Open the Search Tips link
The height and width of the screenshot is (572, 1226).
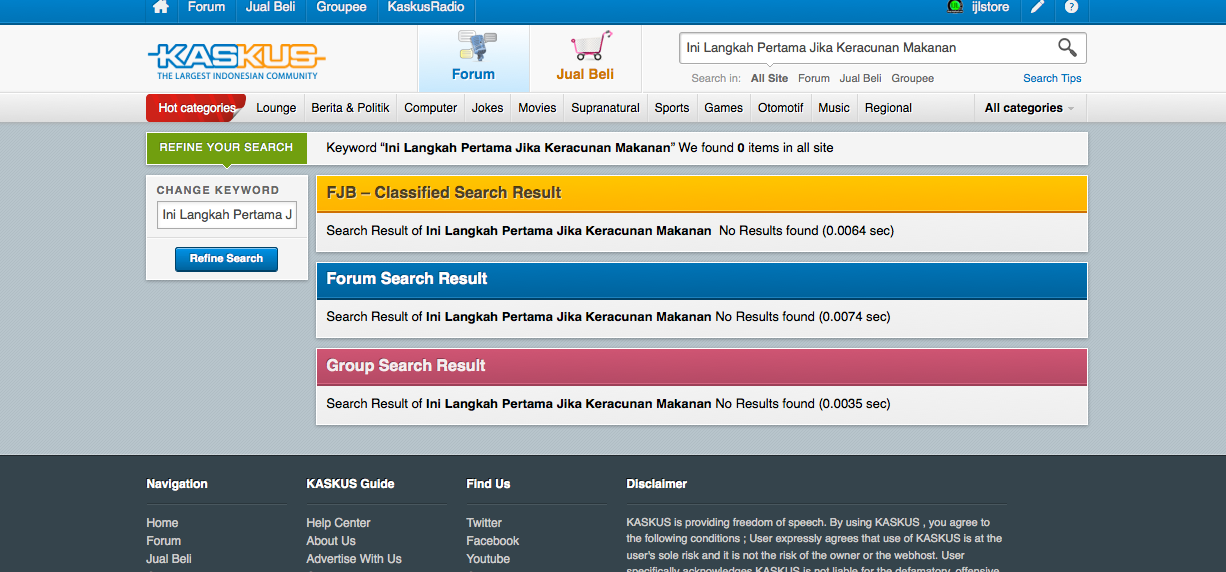[x=1052, y=78]
